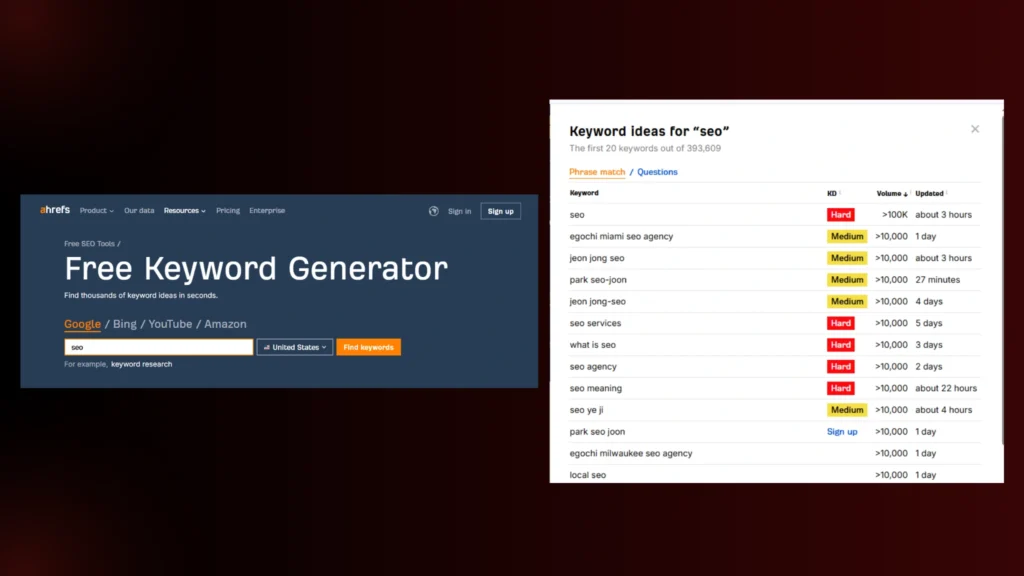Click the what is seo keyword

(x=592, y=345)
